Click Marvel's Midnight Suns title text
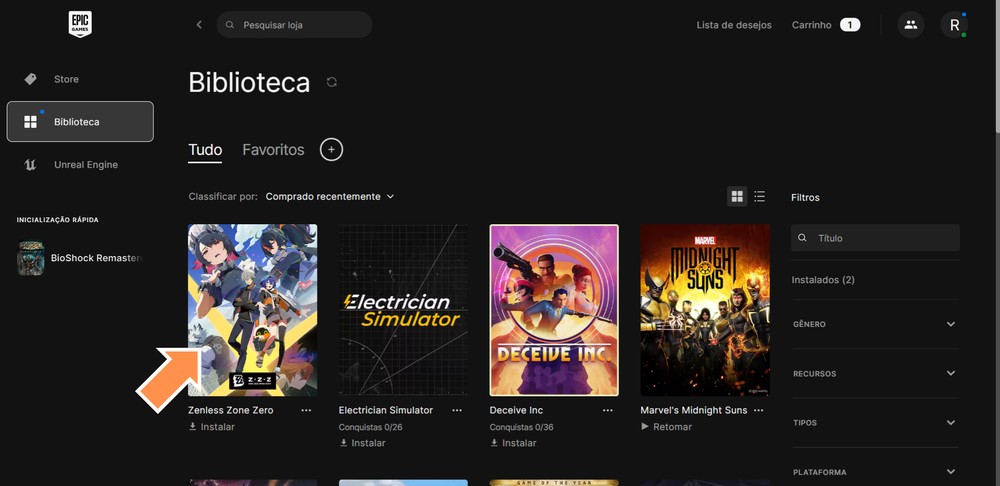 click(x=694, y=410)
